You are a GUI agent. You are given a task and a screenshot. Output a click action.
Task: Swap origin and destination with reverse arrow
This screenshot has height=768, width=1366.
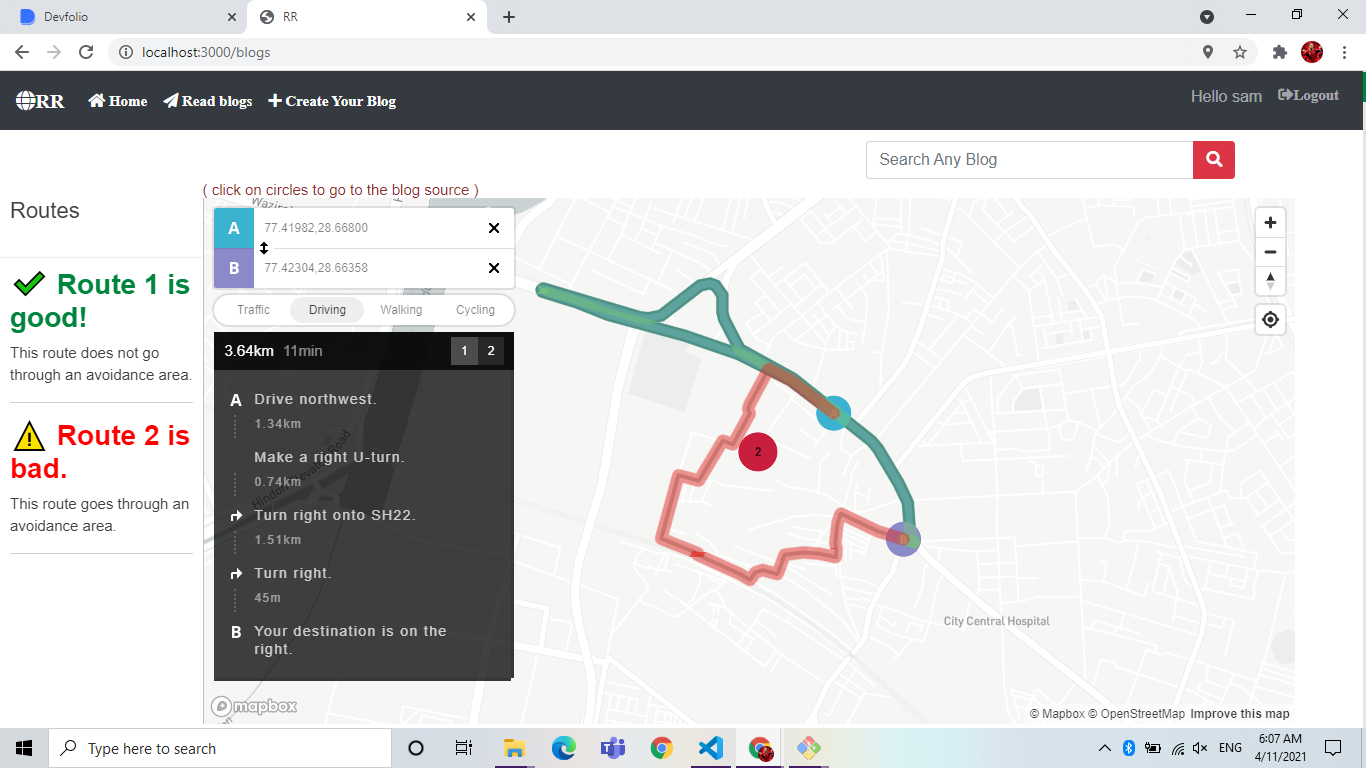[264, 248]
